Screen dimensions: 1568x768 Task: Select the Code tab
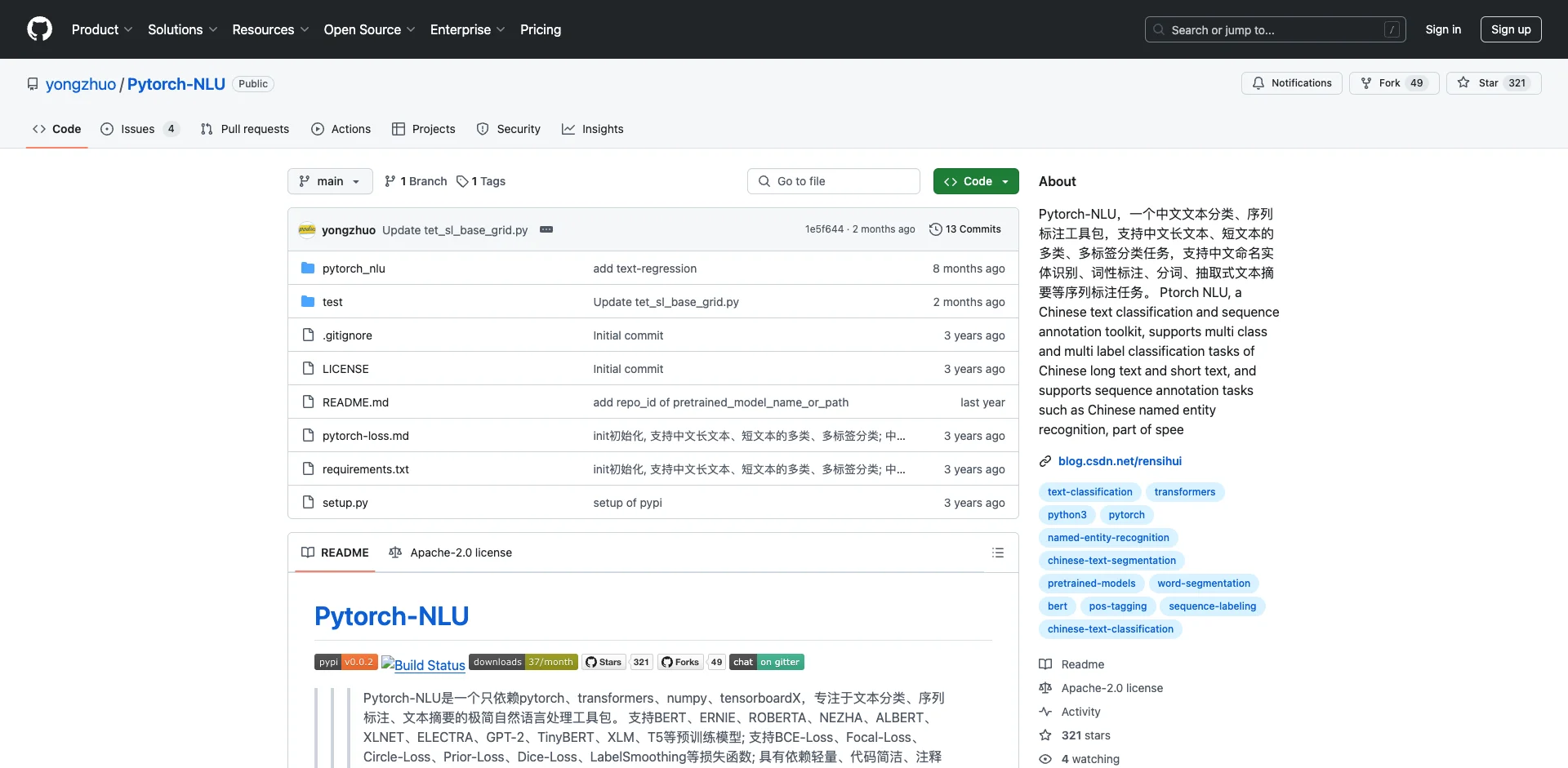56,129
